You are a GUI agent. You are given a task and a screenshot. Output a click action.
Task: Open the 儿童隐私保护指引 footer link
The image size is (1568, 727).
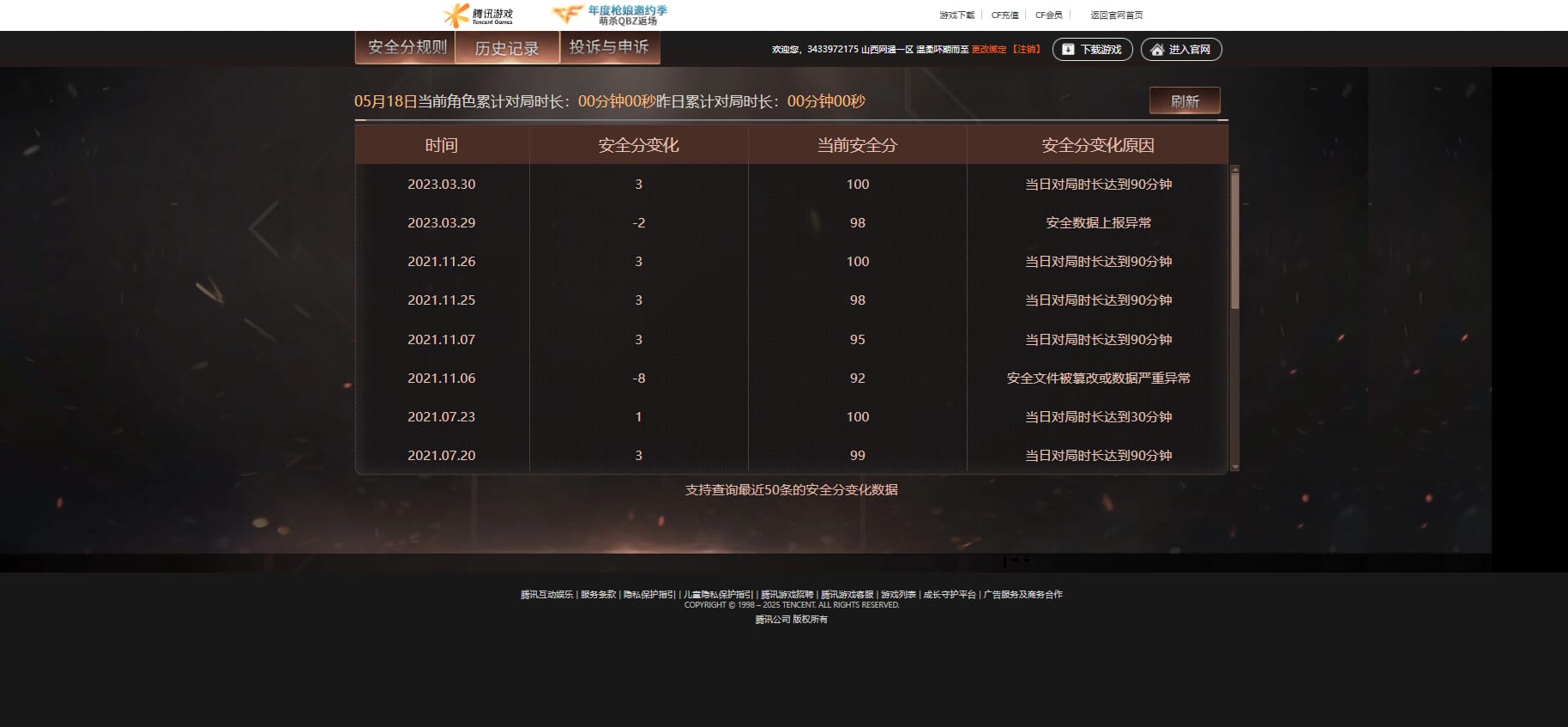(x=718, y=595)
